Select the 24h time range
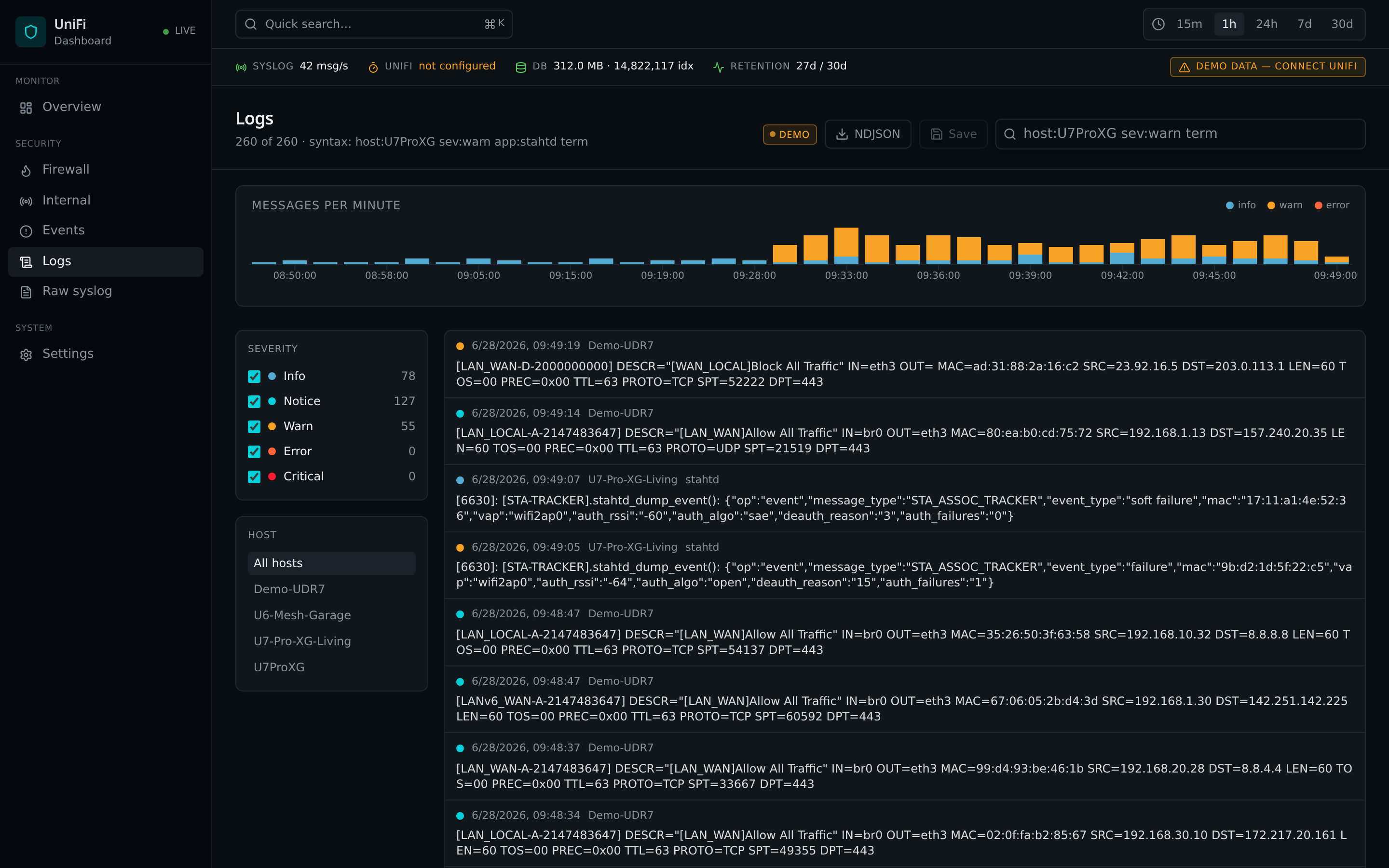The image size is (1389, 868). click(x=1266, y=24)
